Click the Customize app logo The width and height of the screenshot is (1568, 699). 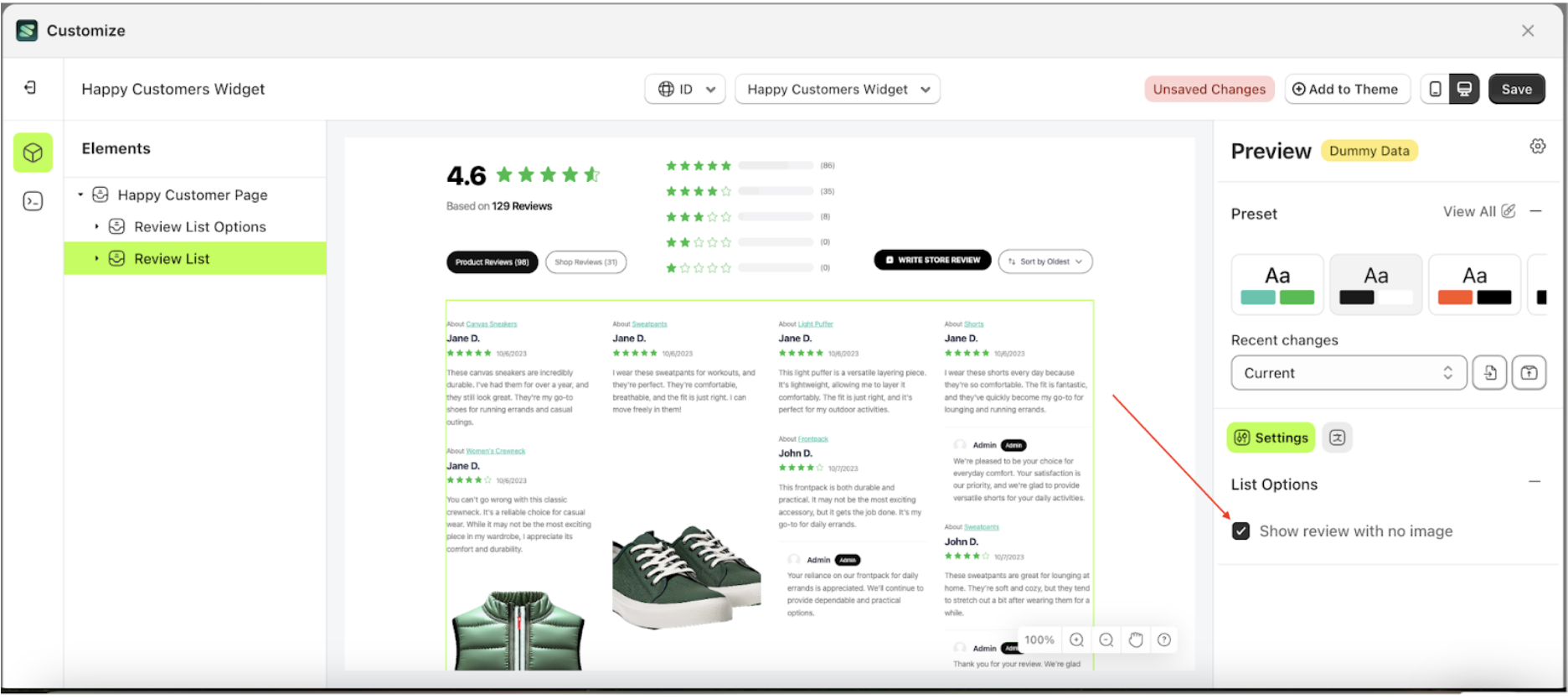27,30
